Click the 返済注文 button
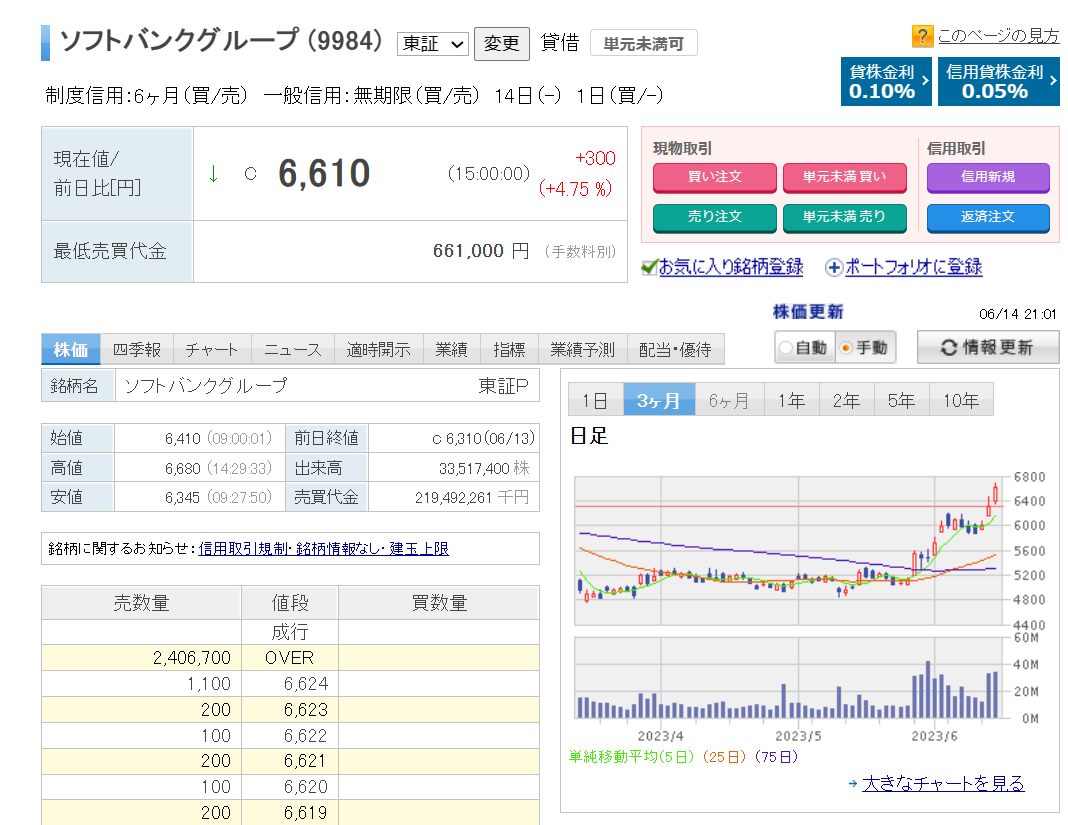This screenshot has height=825, width=1068. point(988,217)
